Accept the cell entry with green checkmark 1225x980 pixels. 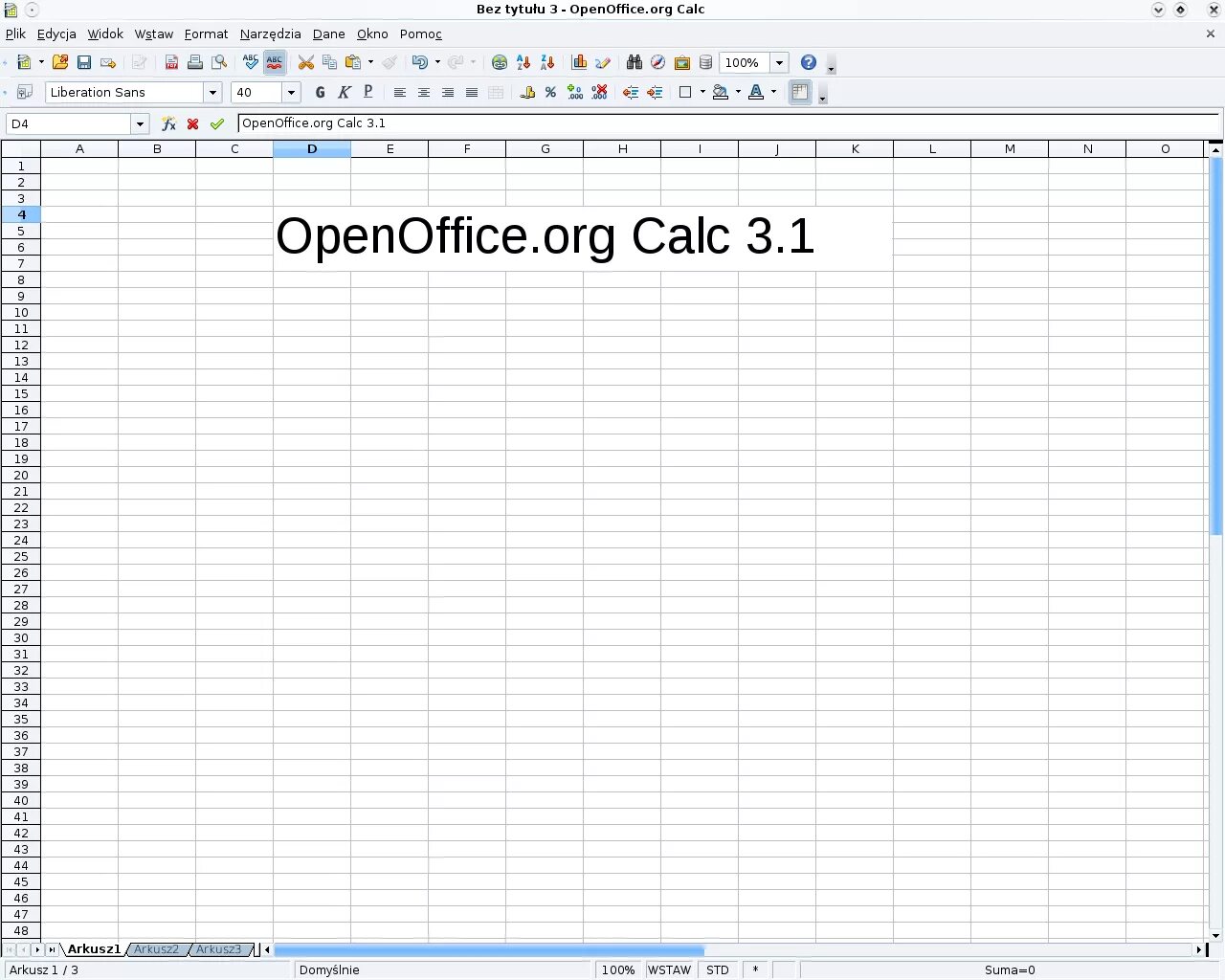click(217, 123)
